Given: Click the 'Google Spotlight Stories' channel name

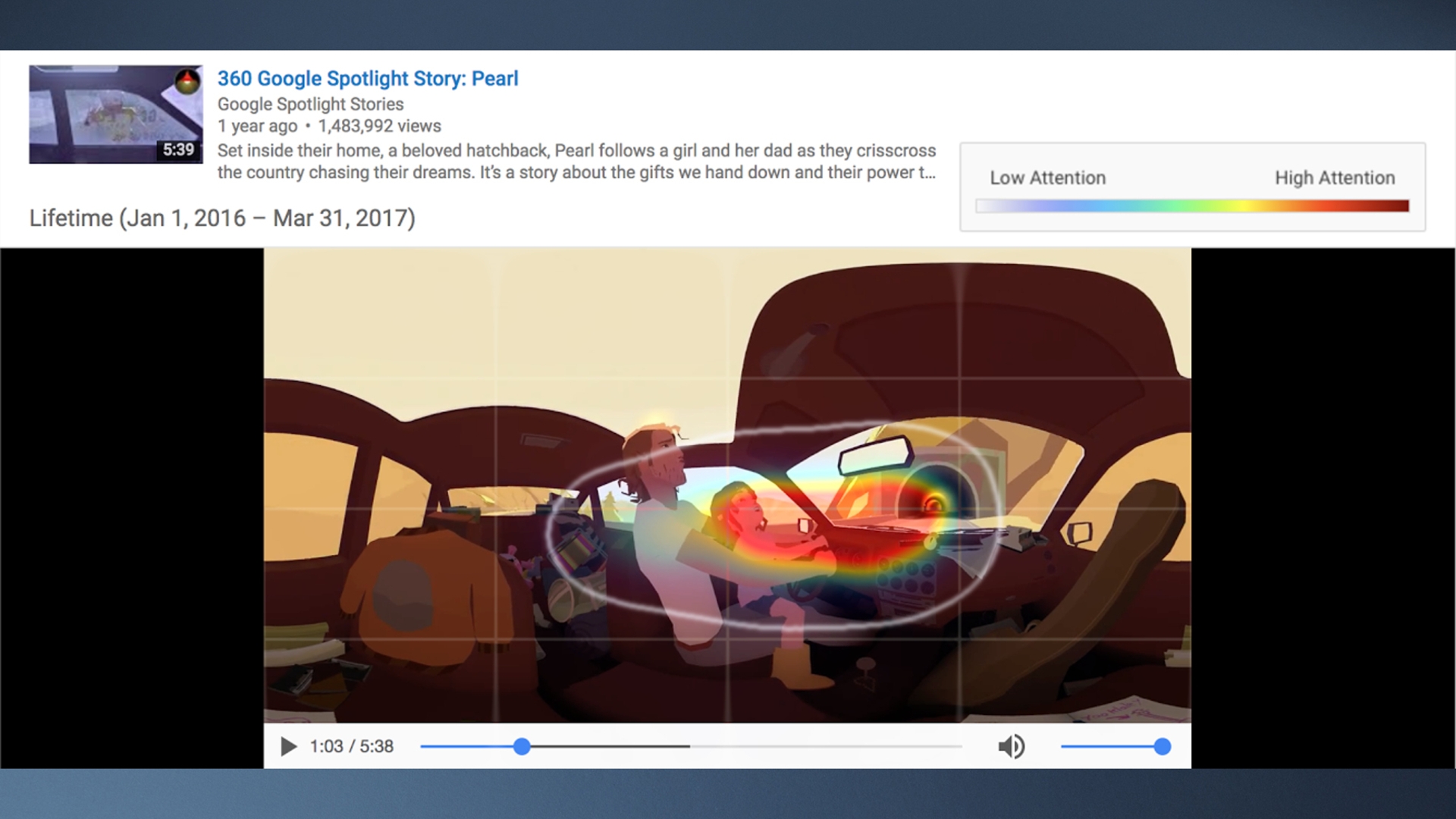Looking at the screenshot, I should (310, 104).
